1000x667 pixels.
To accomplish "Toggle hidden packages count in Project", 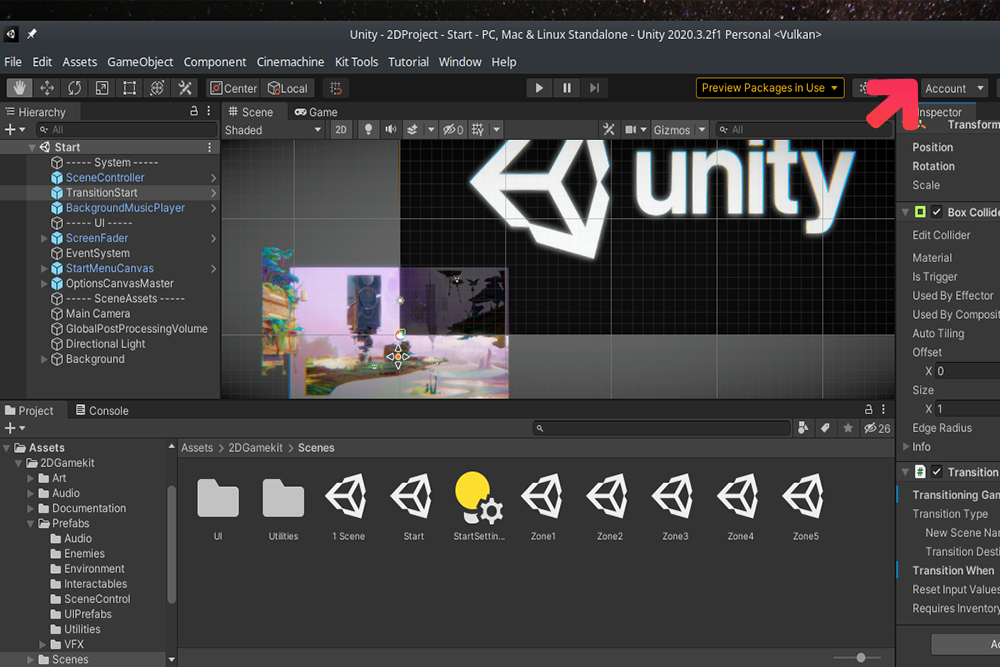I will point(878,429).
